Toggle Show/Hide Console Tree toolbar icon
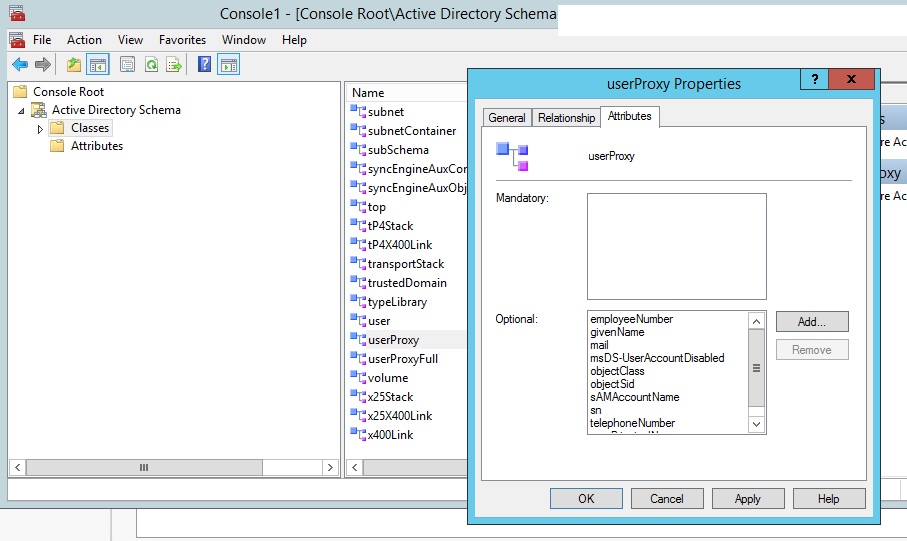This screenshot has height=541, width=907. pos(98,64)
